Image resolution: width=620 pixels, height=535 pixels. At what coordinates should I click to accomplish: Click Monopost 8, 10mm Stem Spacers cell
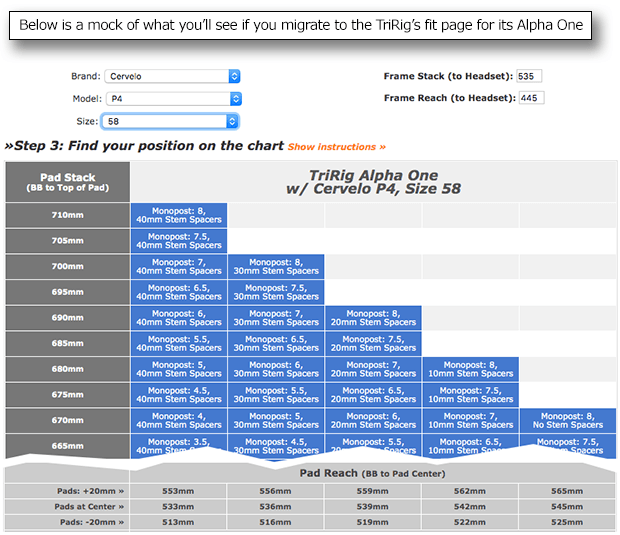point(469,369)
